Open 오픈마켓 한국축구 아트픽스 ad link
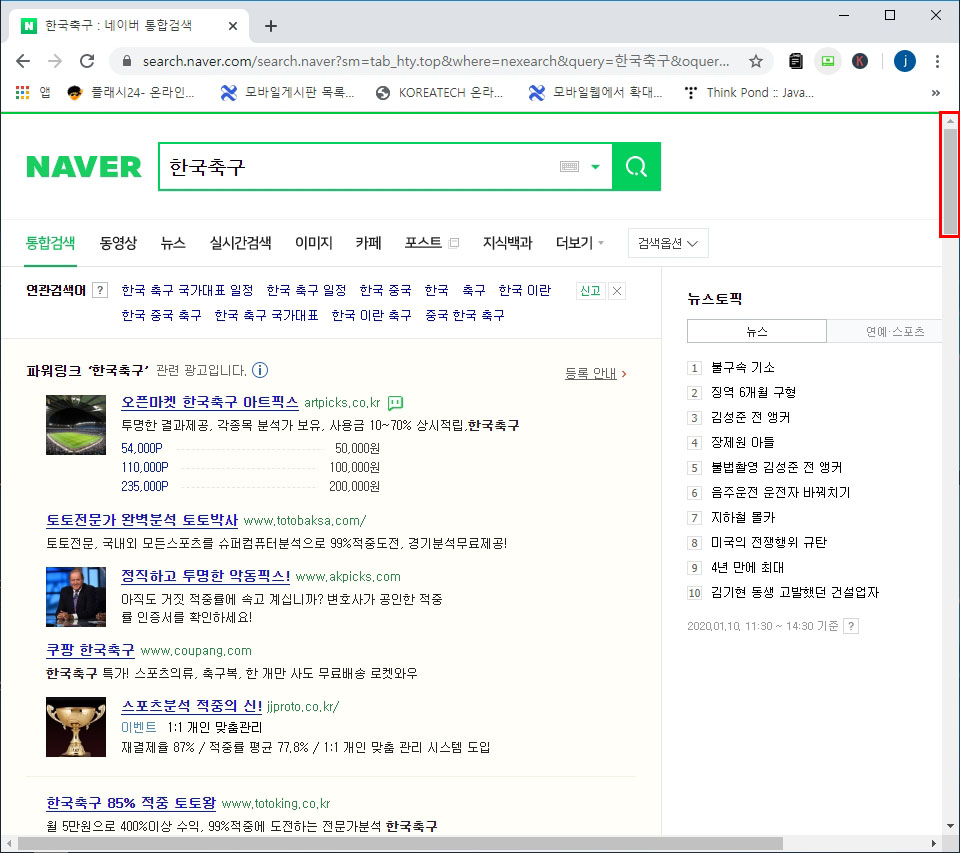Image resolution: width=960 pixels, height=853 pixels. coord(210,402)
